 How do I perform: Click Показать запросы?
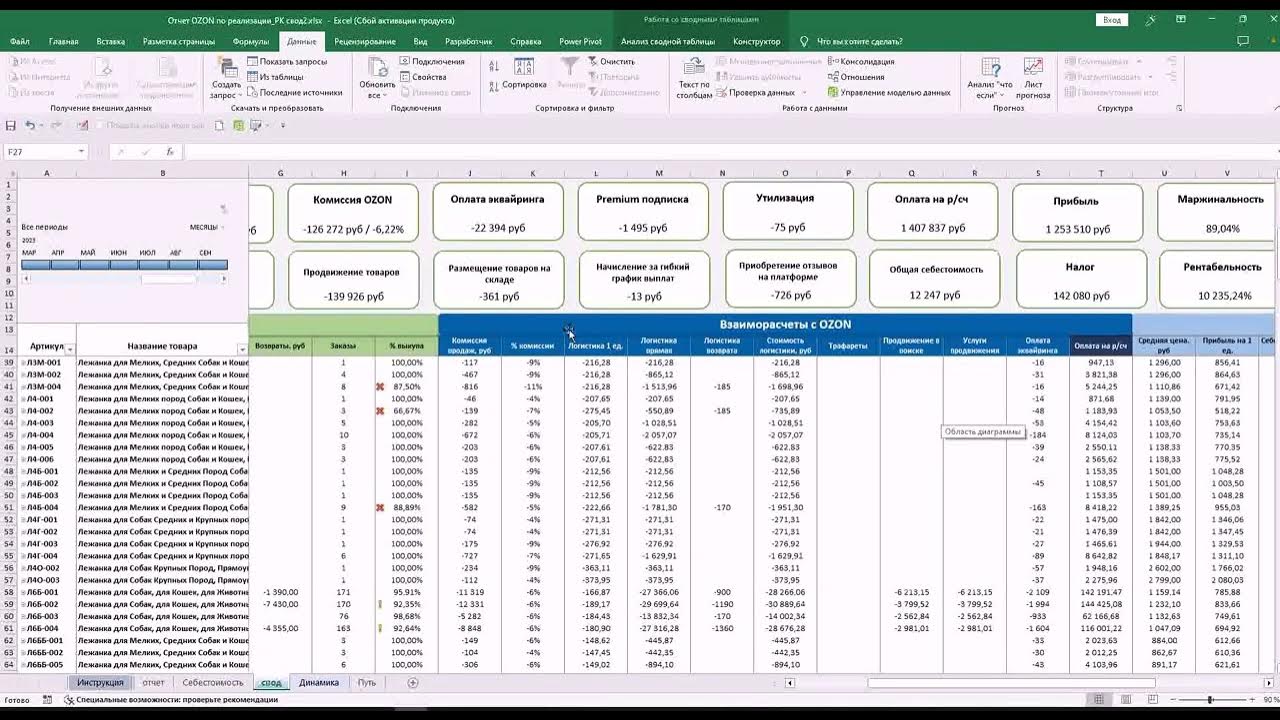coord(287,61)
